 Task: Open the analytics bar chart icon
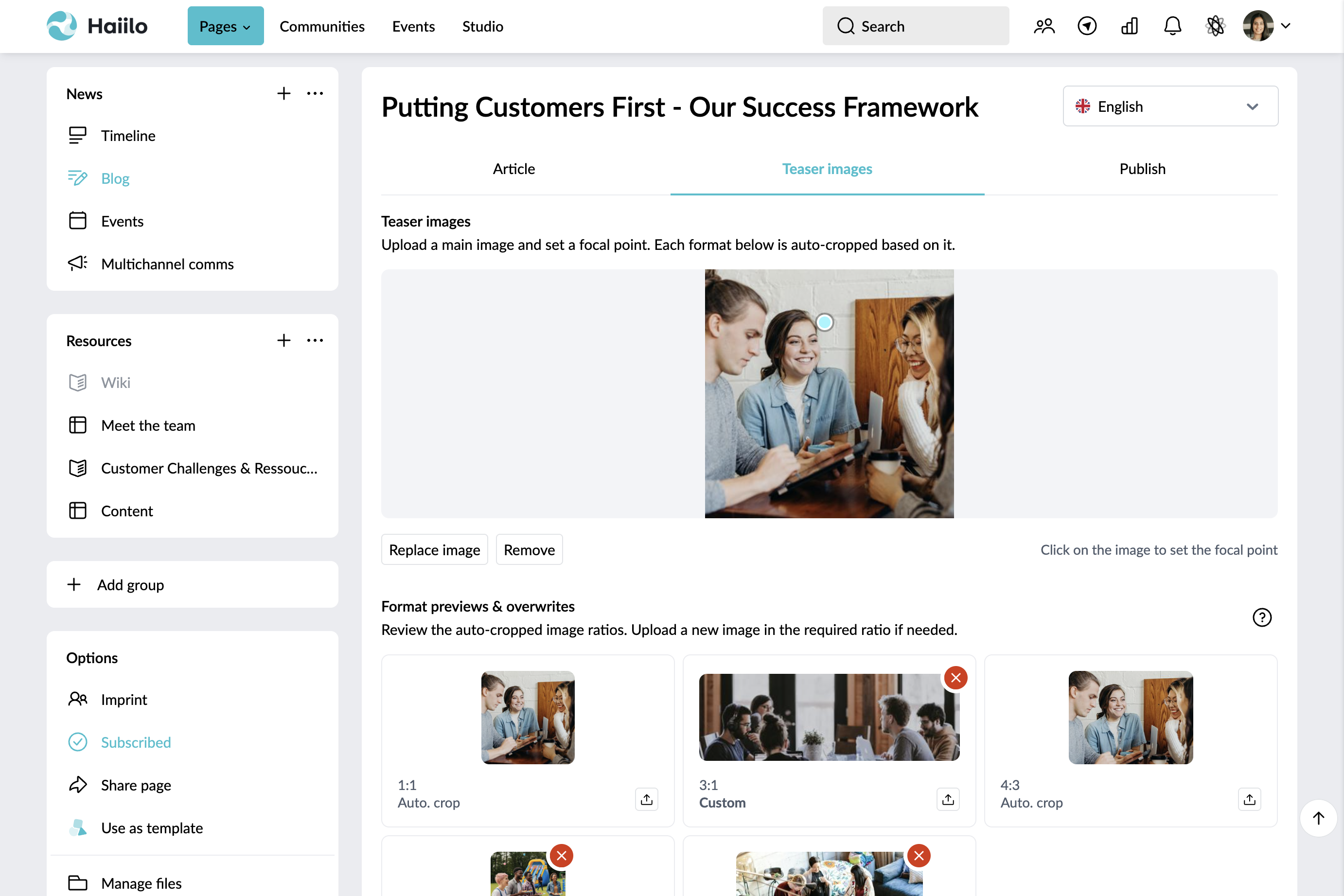point(1130,26)
